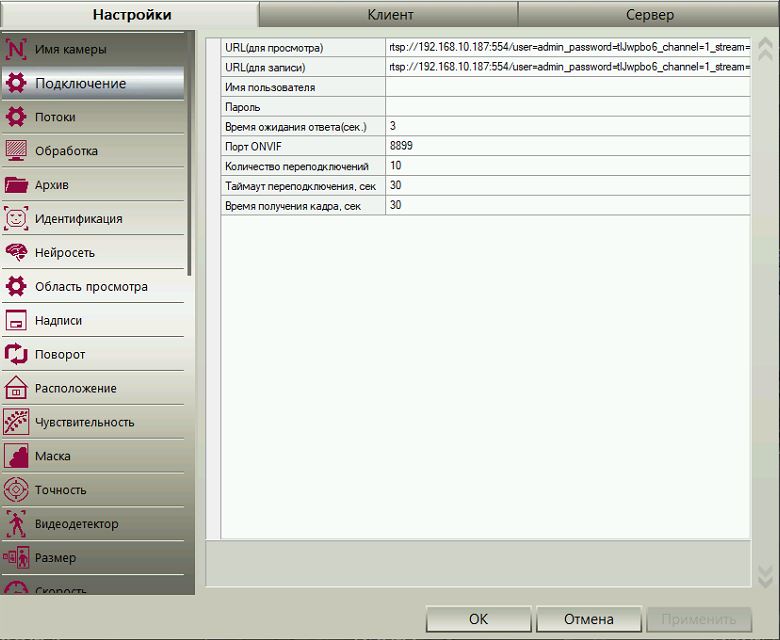Select Область просмотра in sidebar
The width and height of the screenshot is (780, 640).
point(93,286)
